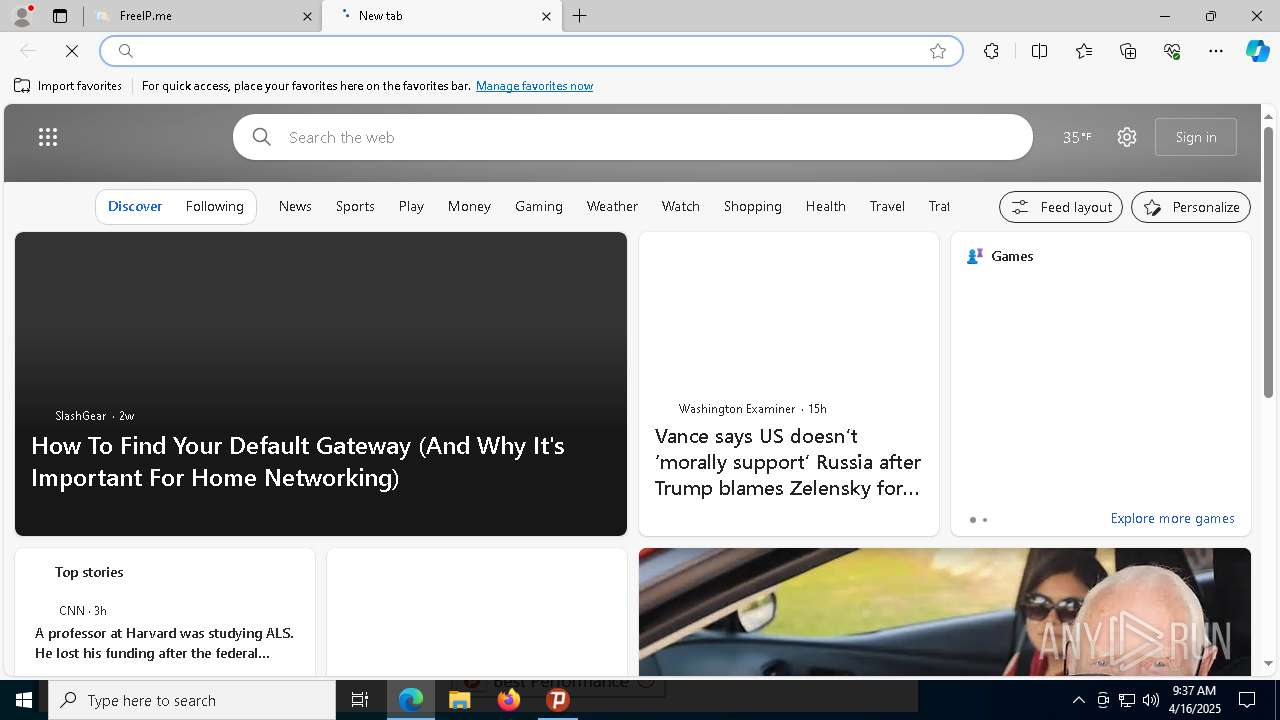Click the Top stories heading
This screenshot has height=720, width=1280.
coord(89,572)
